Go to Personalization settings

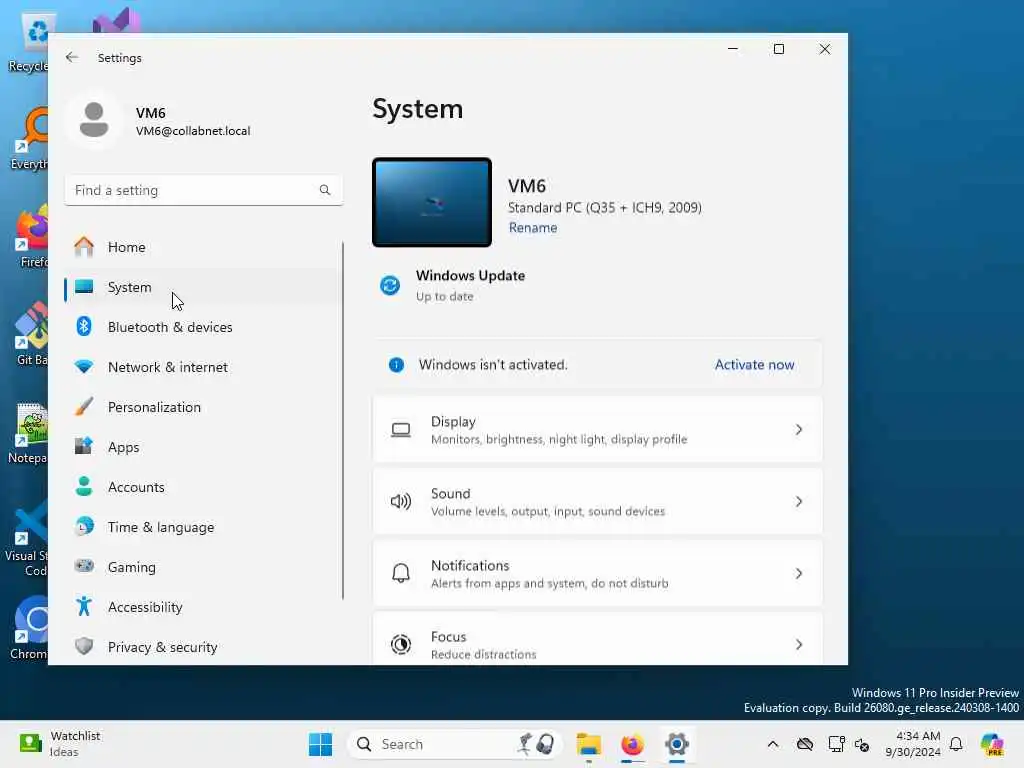203,407
